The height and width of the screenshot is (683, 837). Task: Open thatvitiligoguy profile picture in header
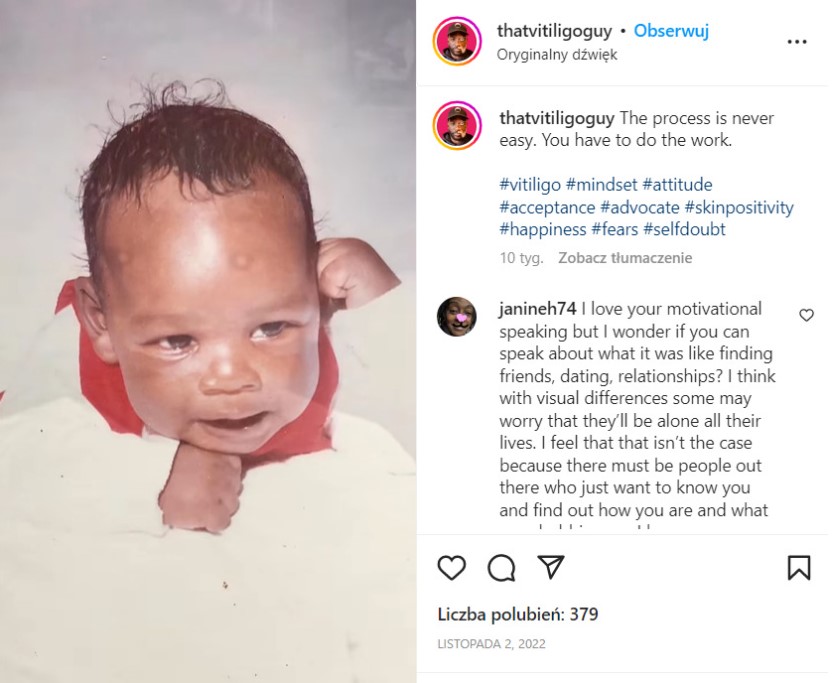coord(457,41)
